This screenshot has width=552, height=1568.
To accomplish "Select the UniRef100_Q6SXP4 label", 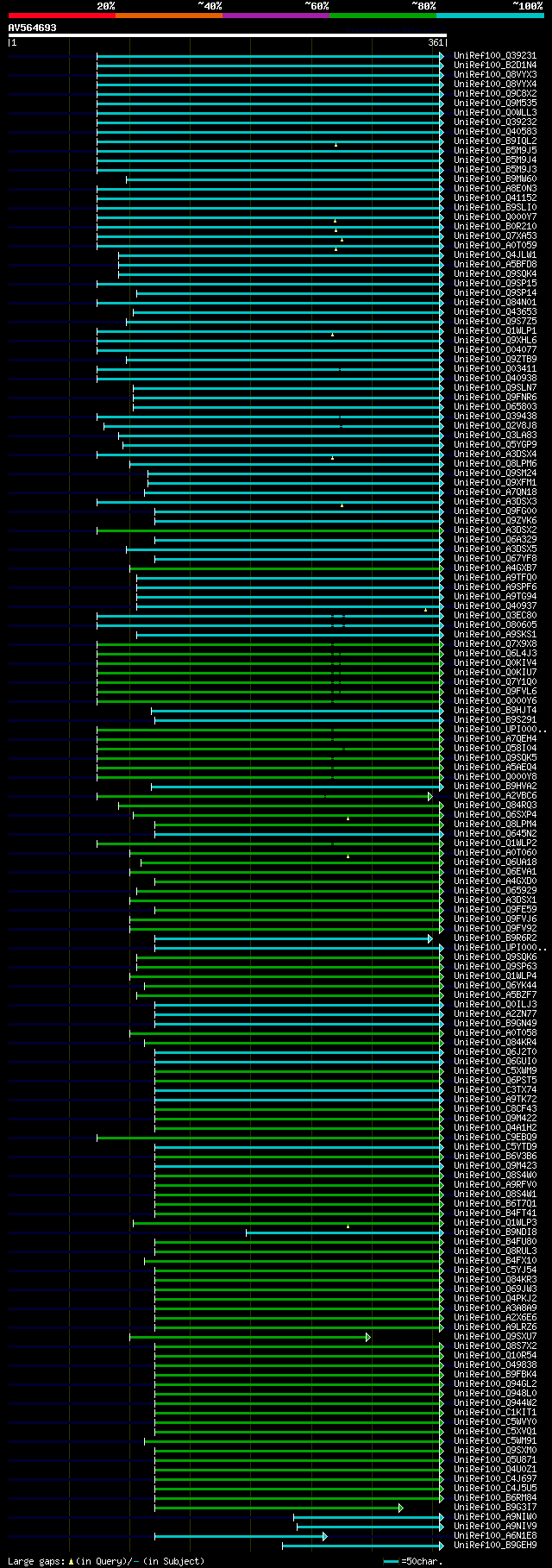I will tap(495, 815).
